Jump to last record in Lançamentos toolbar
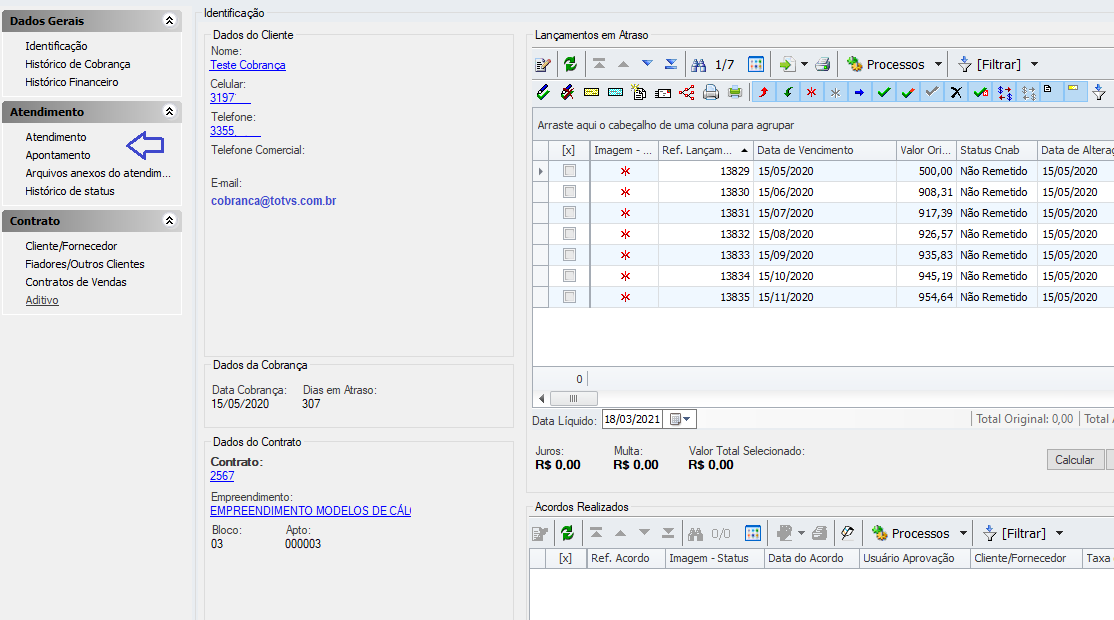 (671, 64)
